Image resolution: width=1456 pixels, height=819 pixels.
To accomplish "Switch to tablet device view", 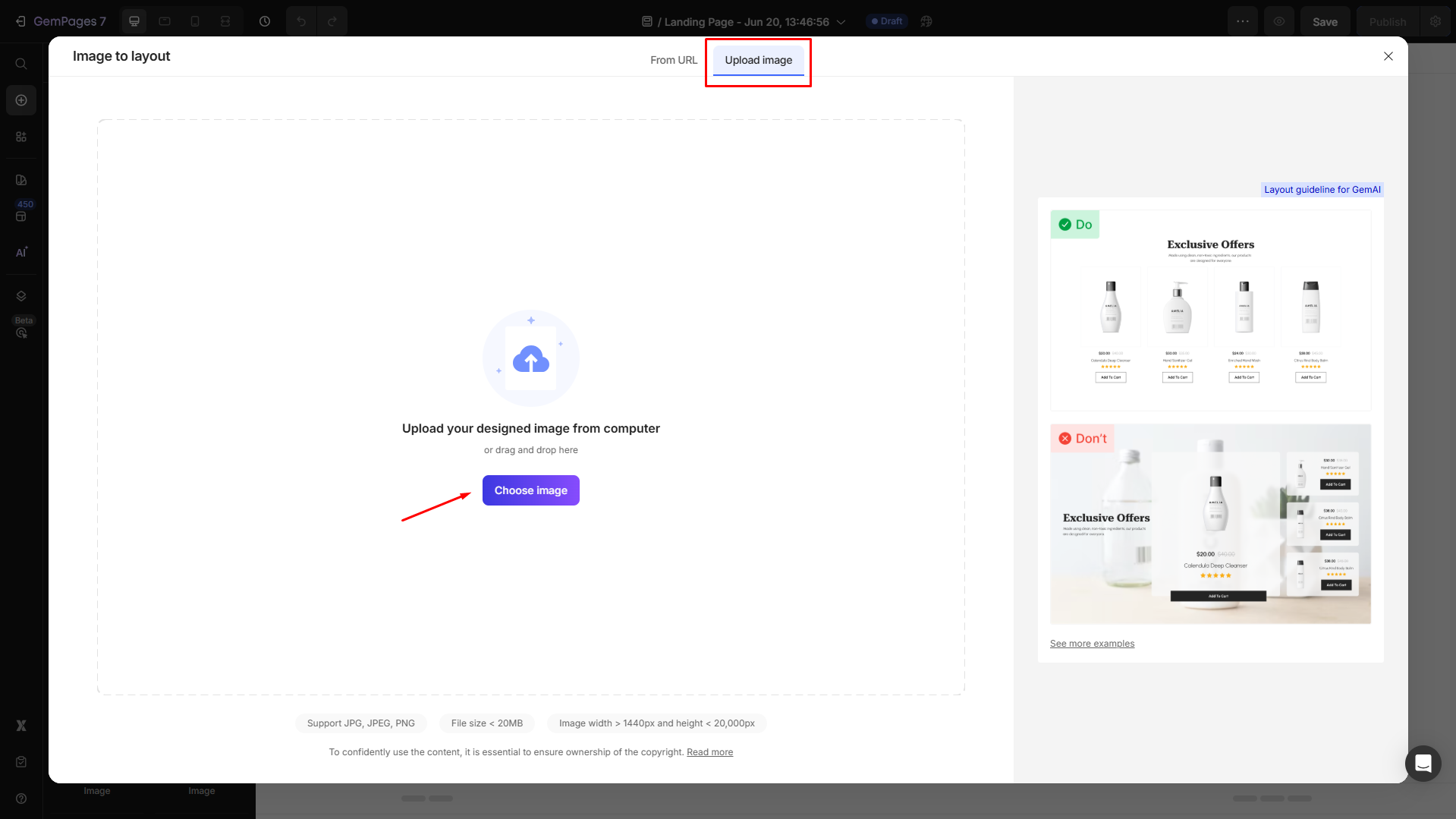I will point(165,21).
